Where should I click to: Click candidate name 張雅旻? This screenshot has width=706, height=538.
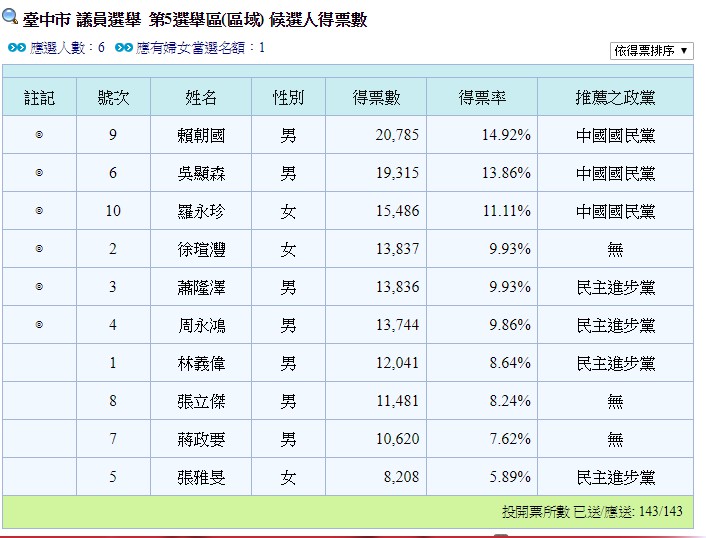[201, 478]
